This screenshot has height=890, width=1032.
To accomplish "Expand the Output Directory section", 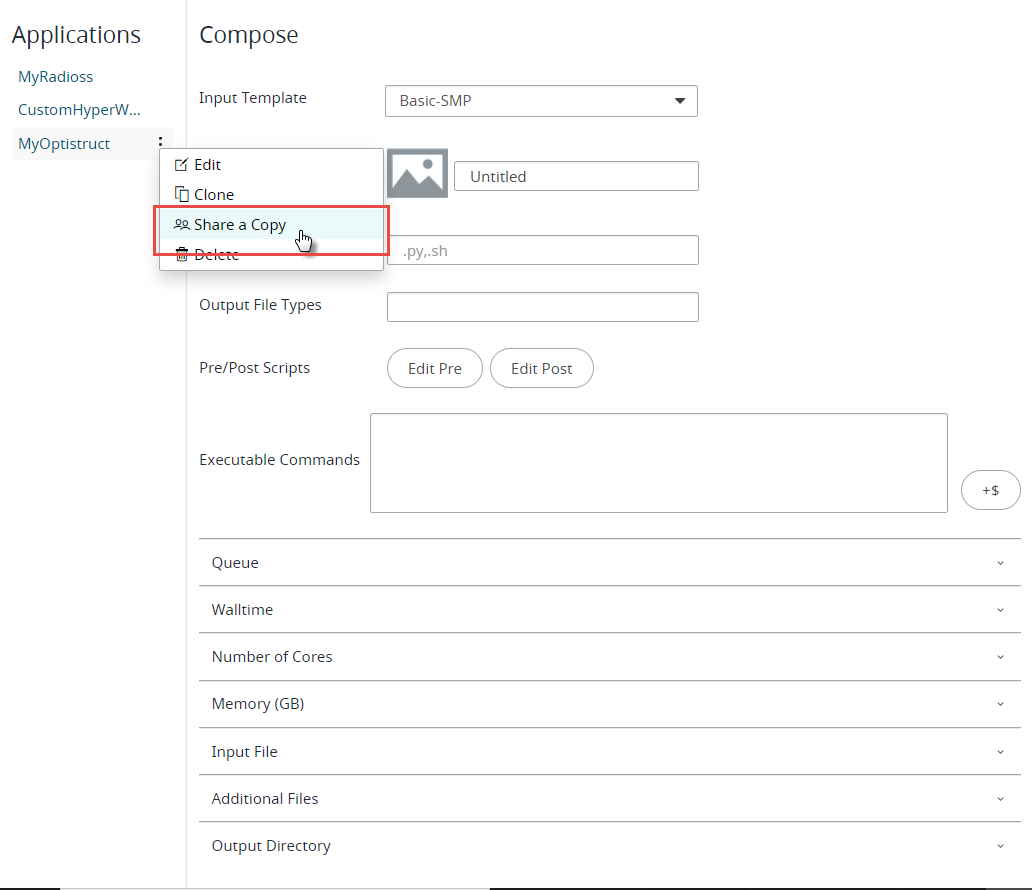I will pyautogui.click(x=609, y=845).
